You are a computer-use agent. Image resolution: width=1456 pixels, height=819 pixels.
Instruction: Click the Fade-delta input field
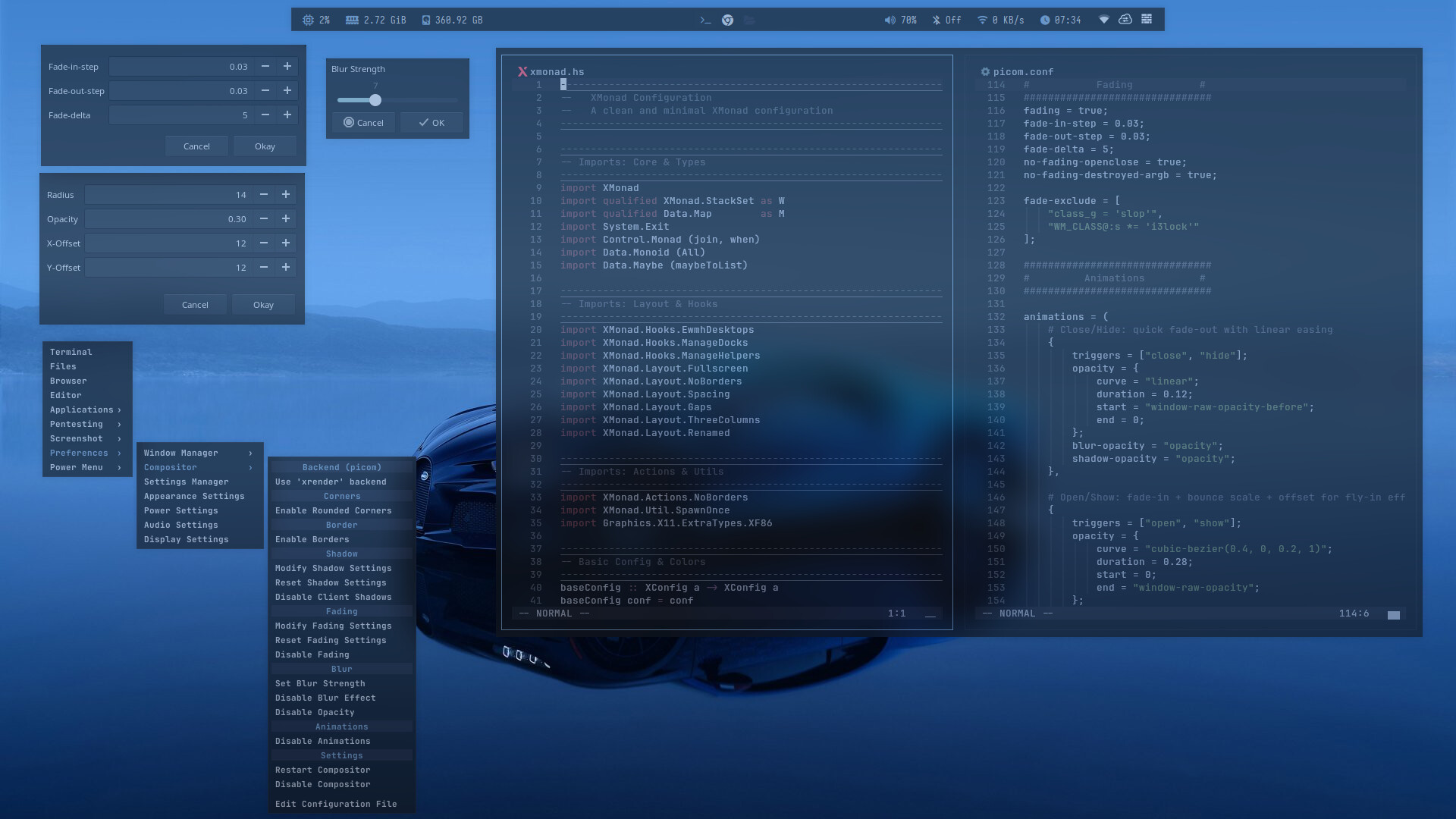coord(180,115)
